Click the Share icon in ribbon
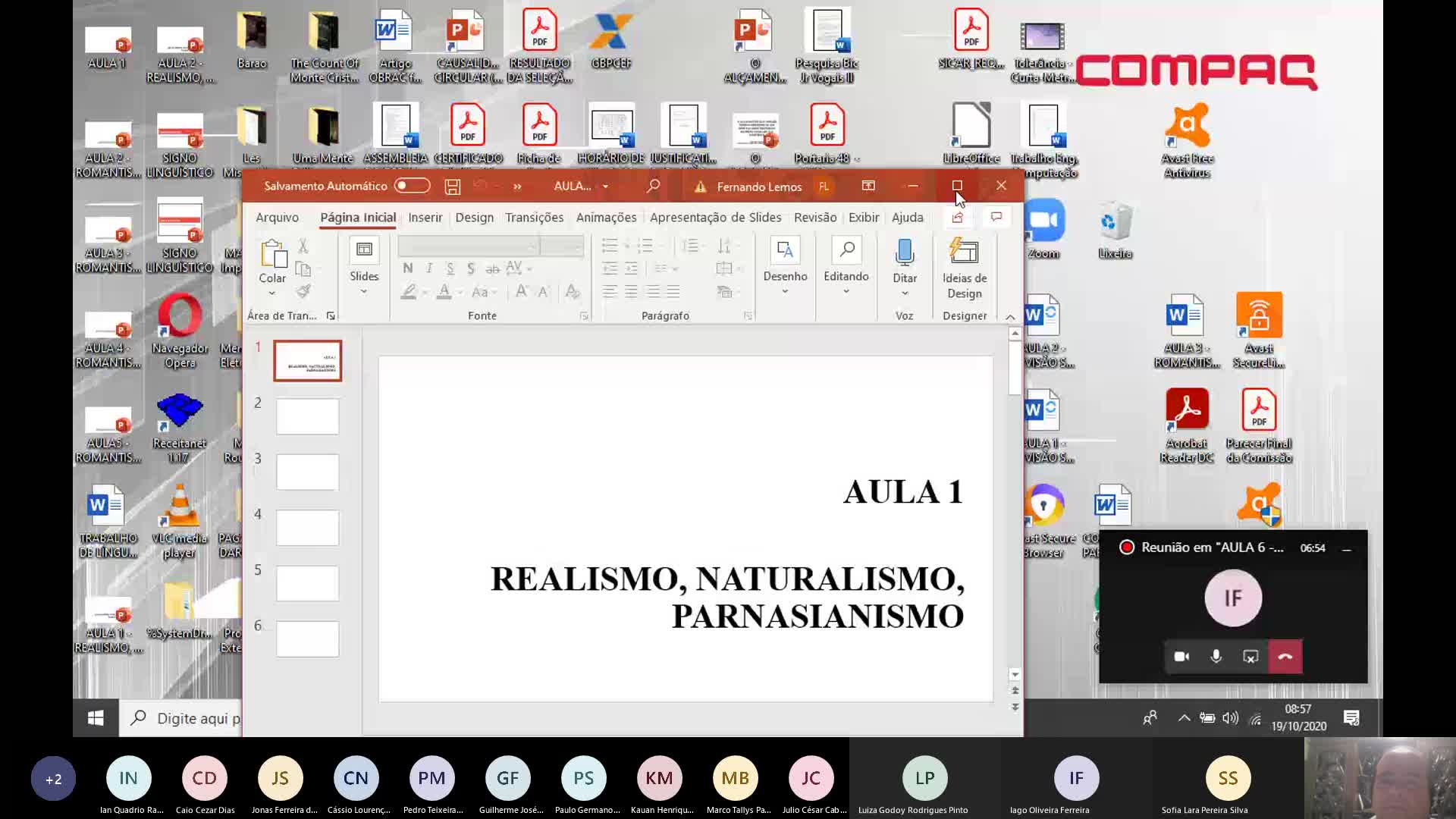The width and height of the screenshot is (1456, 819). tap(958, 218)
